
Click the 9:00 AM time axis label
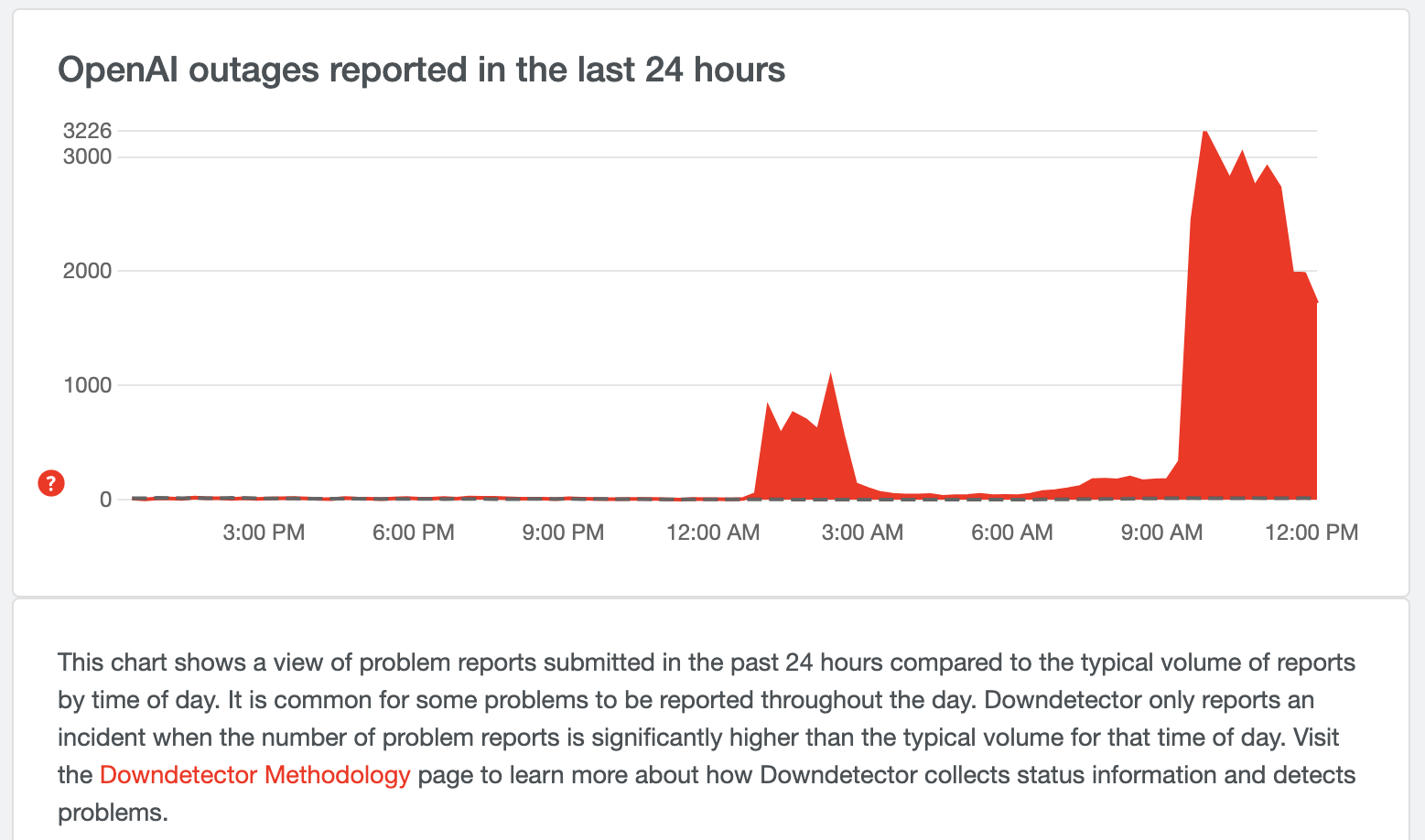pos(1161,532)
